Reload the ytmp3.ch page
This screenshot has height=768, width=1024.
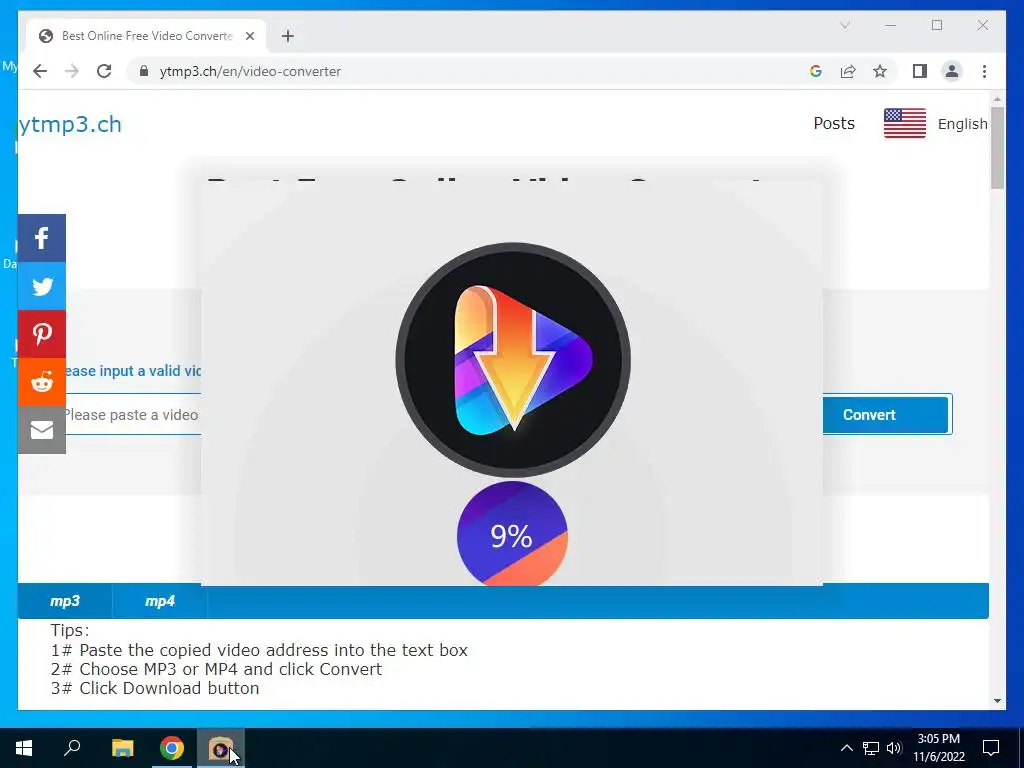click(x=104, y=71)
